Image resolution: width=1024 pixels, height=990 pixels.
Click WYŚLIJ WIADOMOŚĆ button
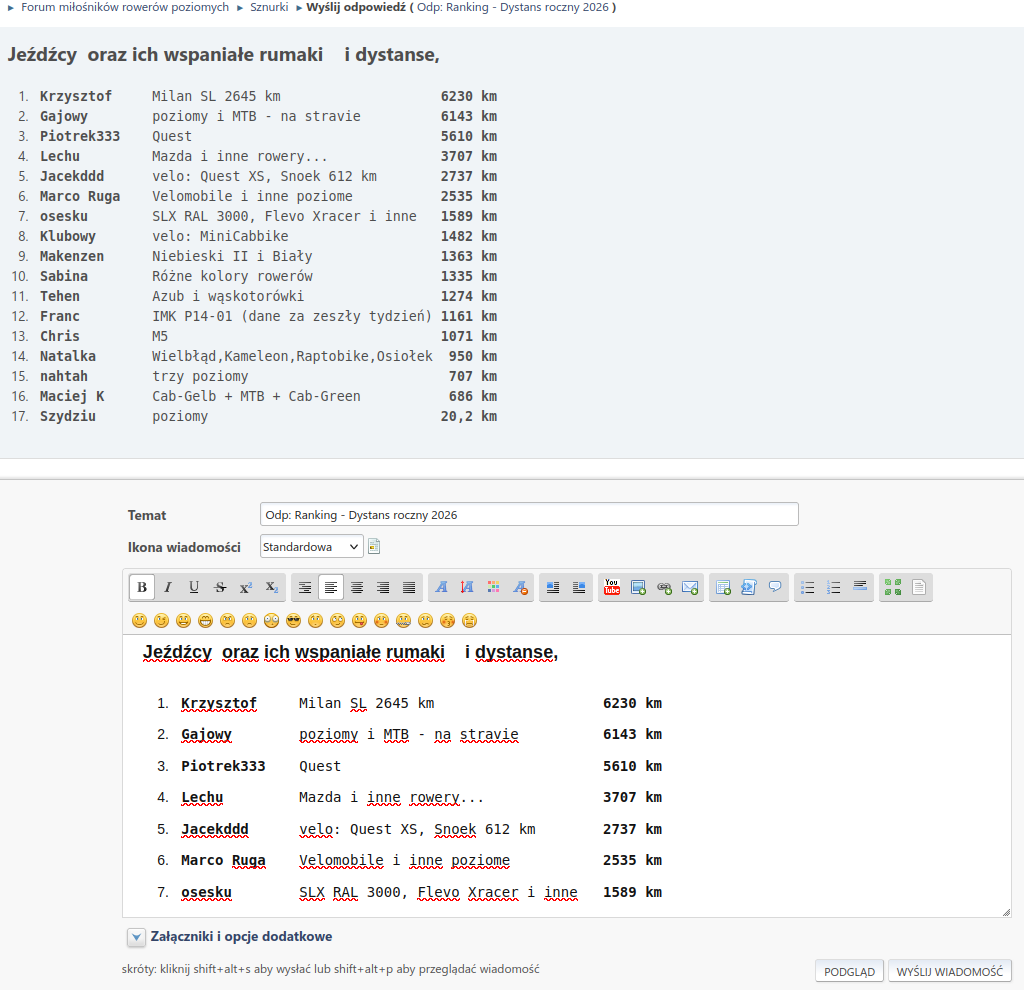pos(950,971)
